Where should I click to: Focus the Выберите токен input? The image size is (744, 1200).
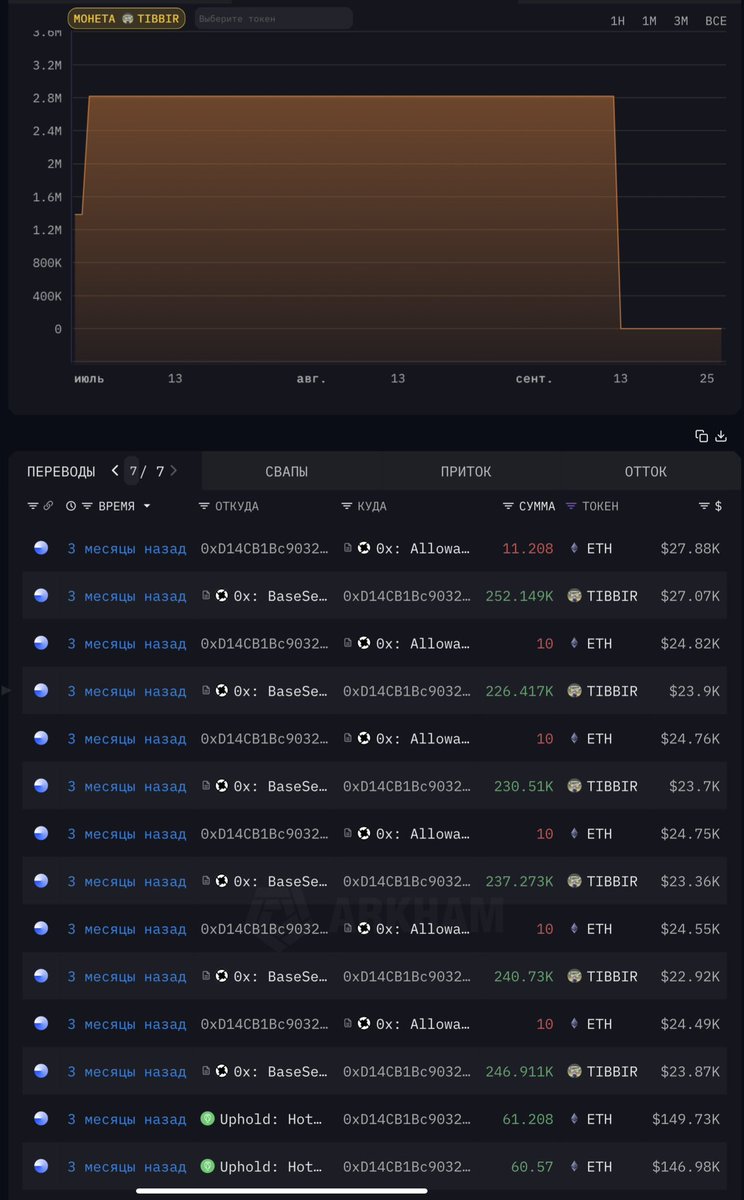[x=273, y=18]
